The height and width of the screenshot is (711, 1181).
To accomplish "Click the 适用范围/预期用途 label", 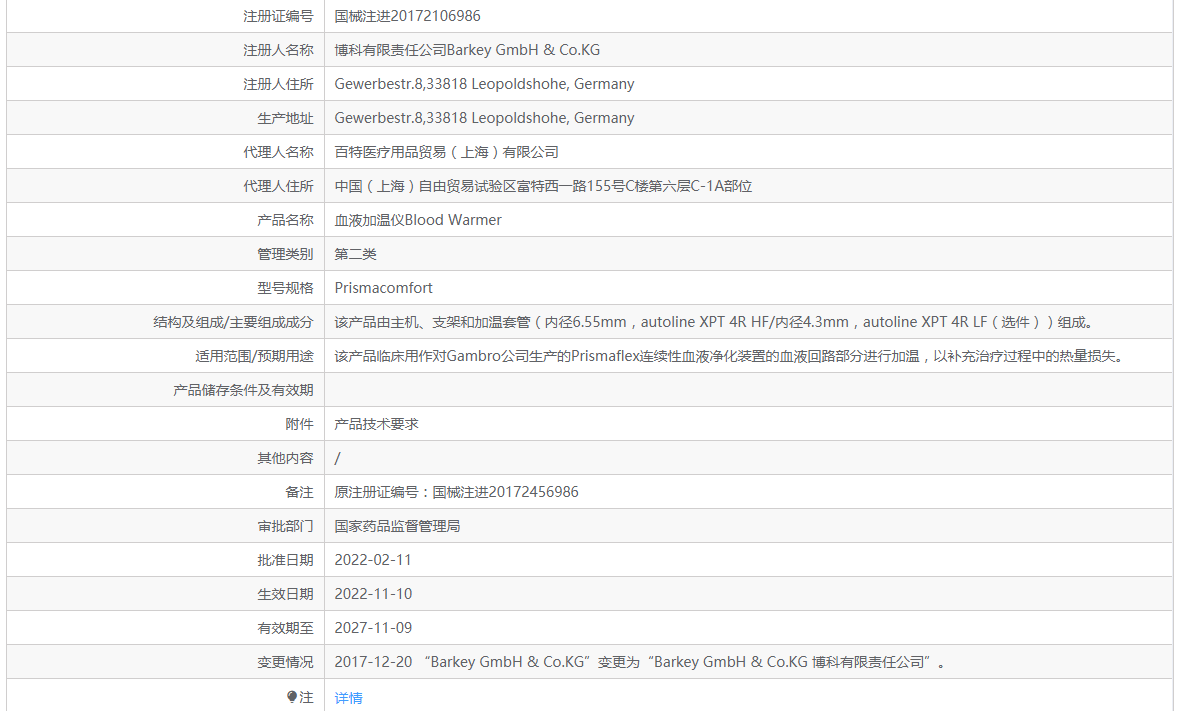I will click(255, 356).
